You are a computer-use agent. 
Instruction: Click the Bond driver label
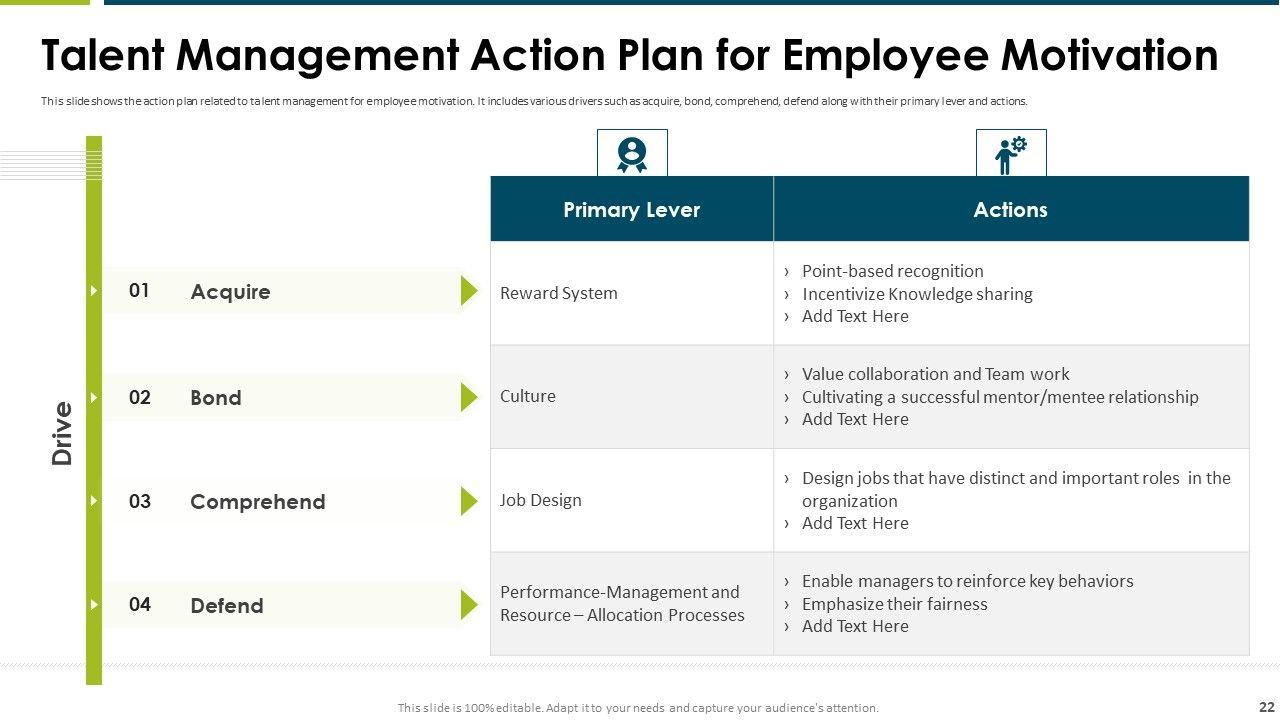[216, 398]
